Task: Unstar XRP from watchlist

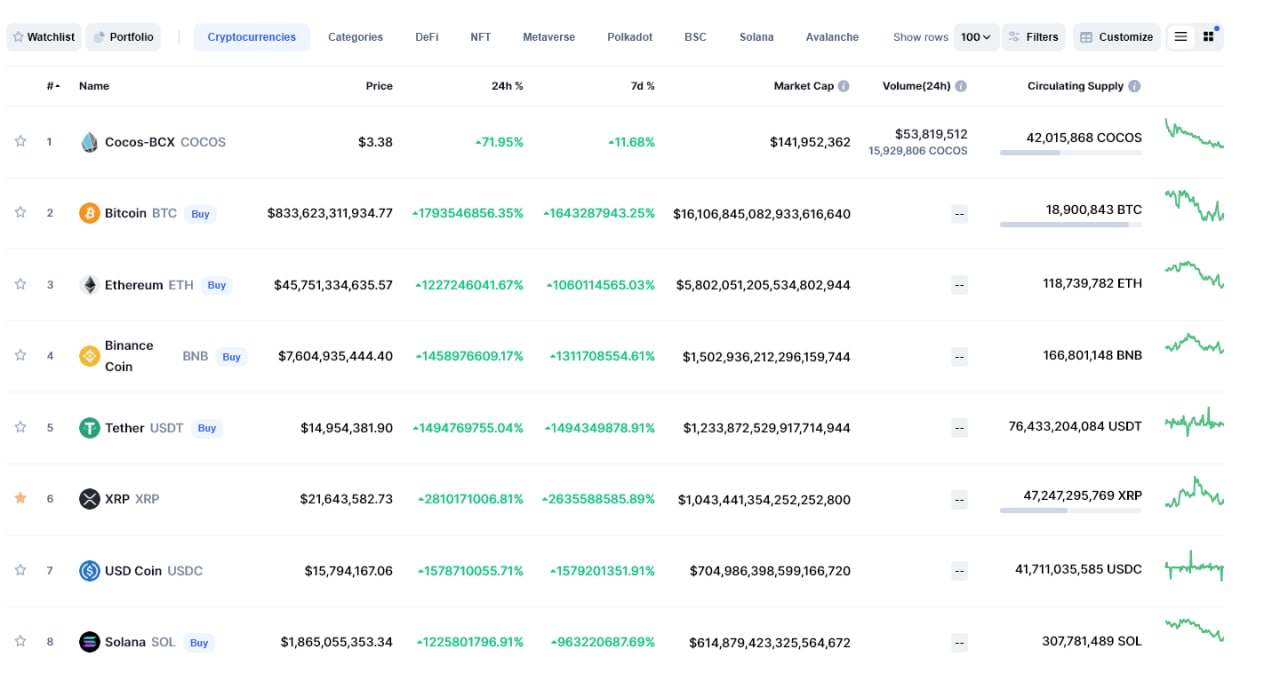Action: (x=20, y=498)
